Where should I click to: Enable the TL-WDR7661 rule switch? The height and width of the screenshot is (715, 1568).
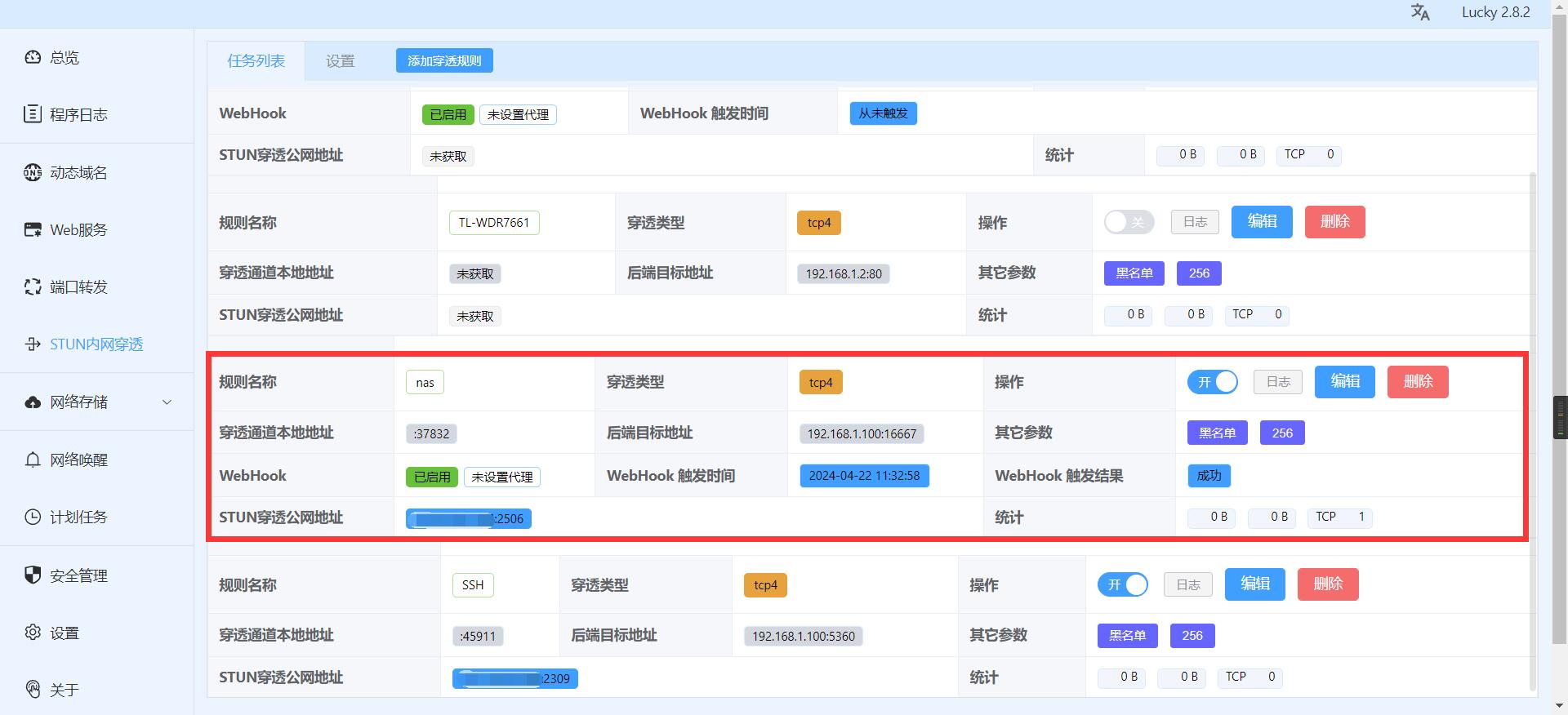(x=1129, y=222)
